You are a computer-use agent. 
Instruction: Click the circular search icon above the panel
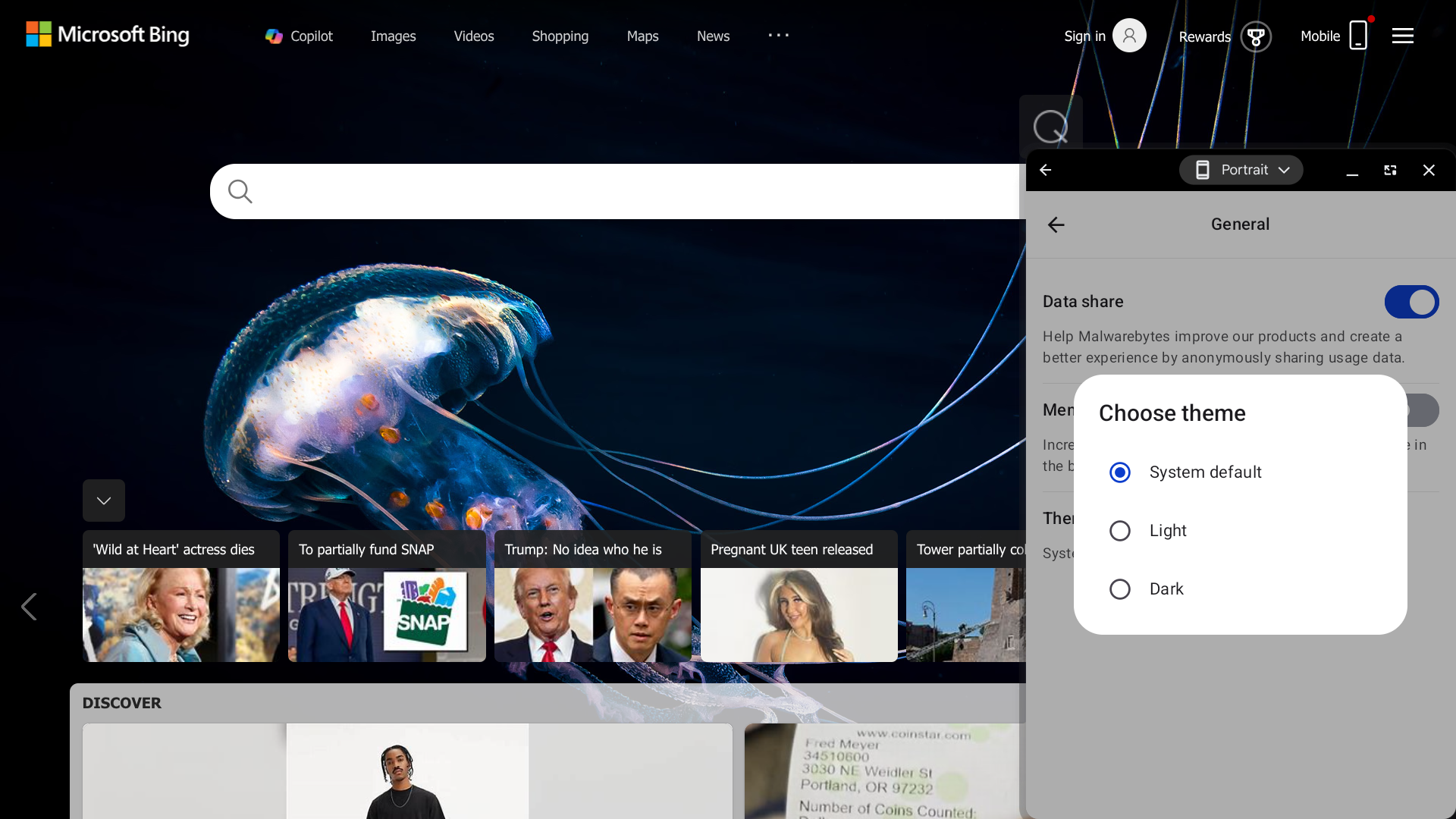pos(1050,127)
